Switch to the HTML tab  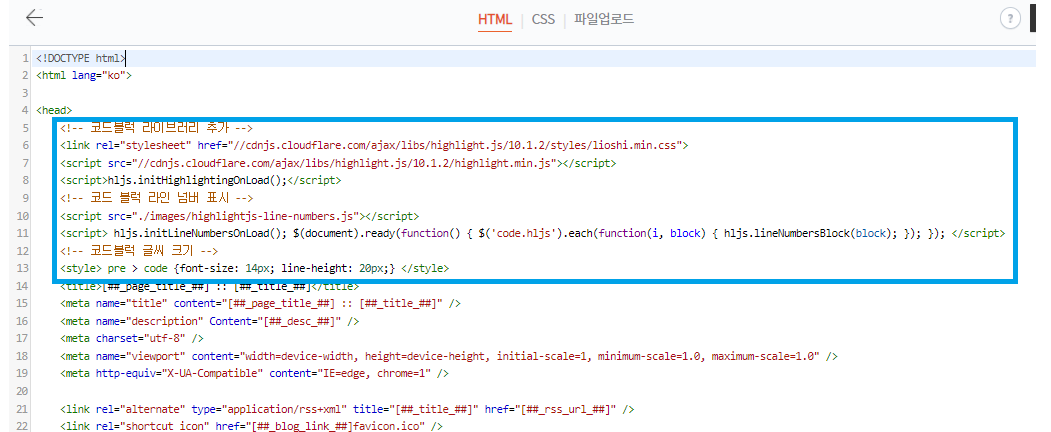pos(495,19)
